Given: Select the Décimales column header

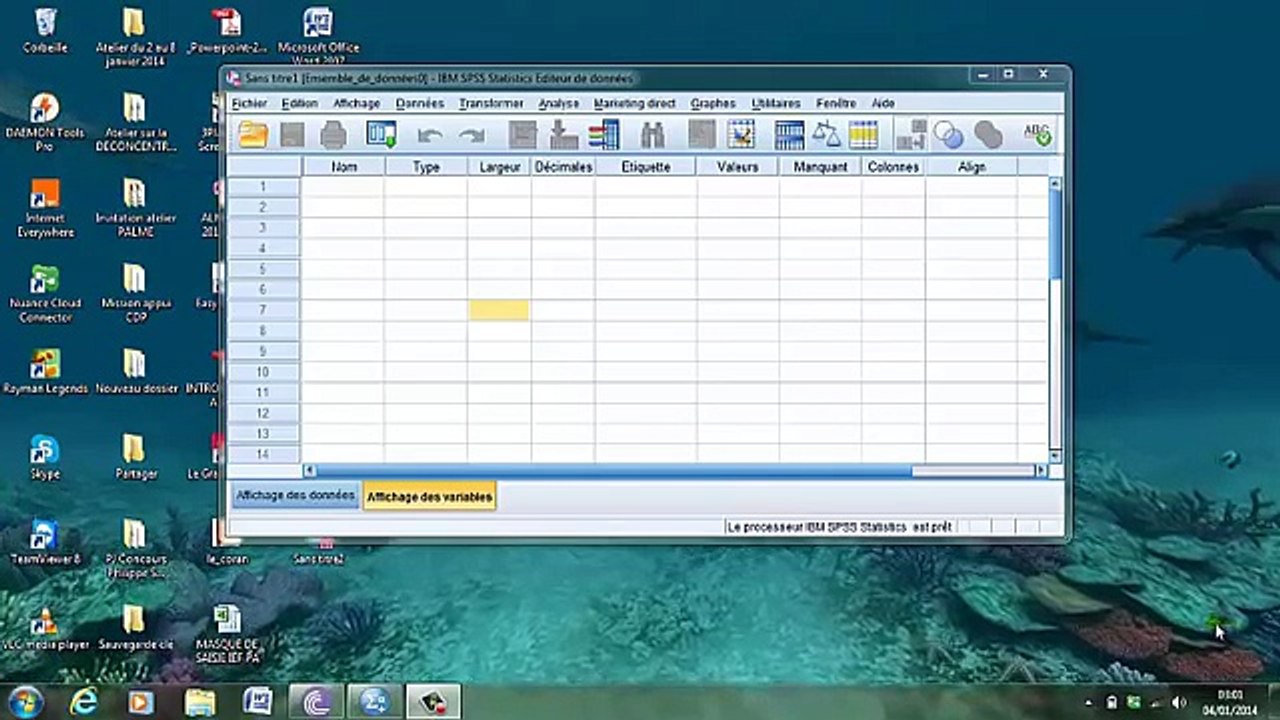Looking at the screenshot, I should [563, 167].
